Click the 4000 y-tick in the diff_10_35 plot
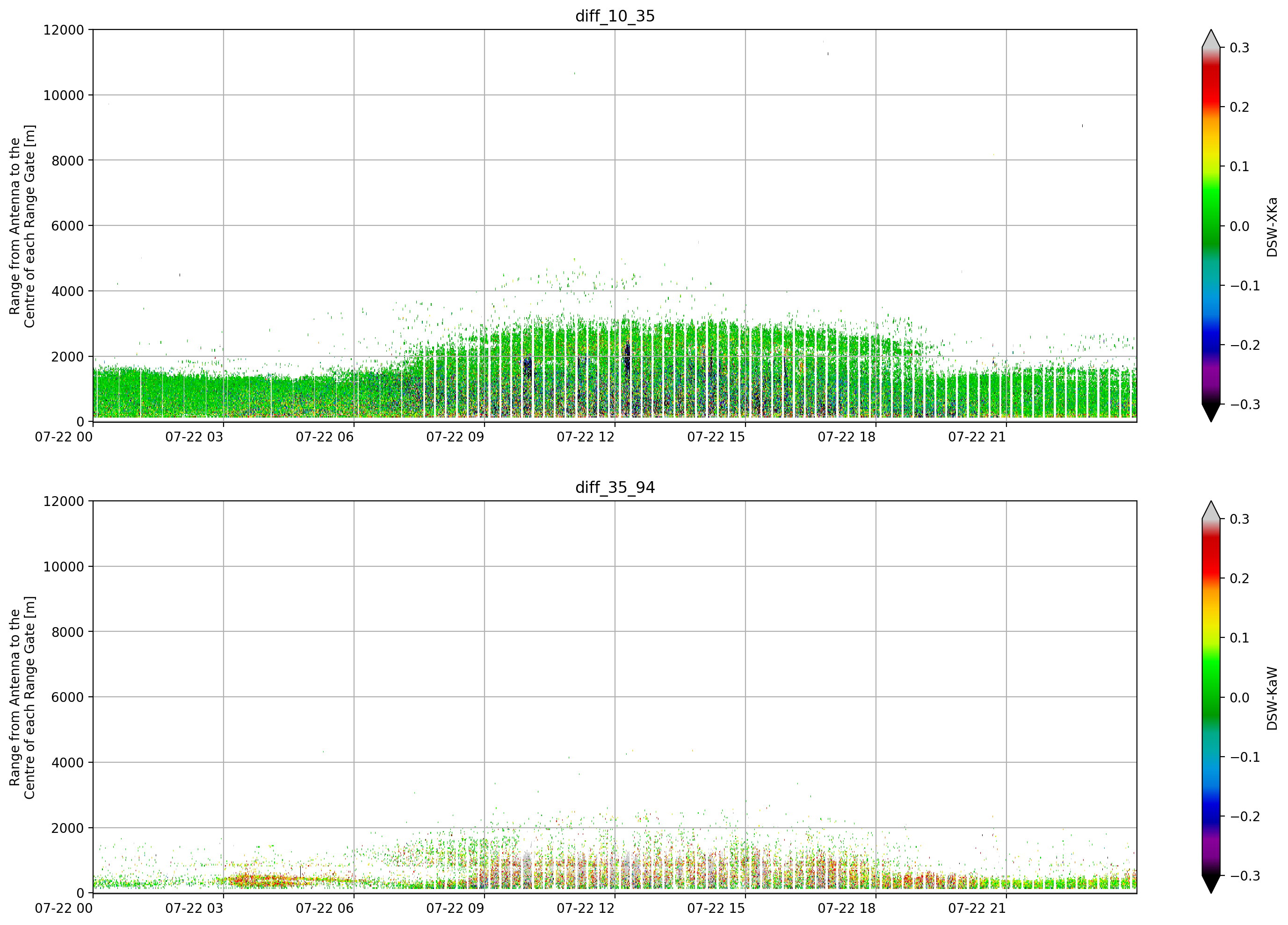 point(67,291)
